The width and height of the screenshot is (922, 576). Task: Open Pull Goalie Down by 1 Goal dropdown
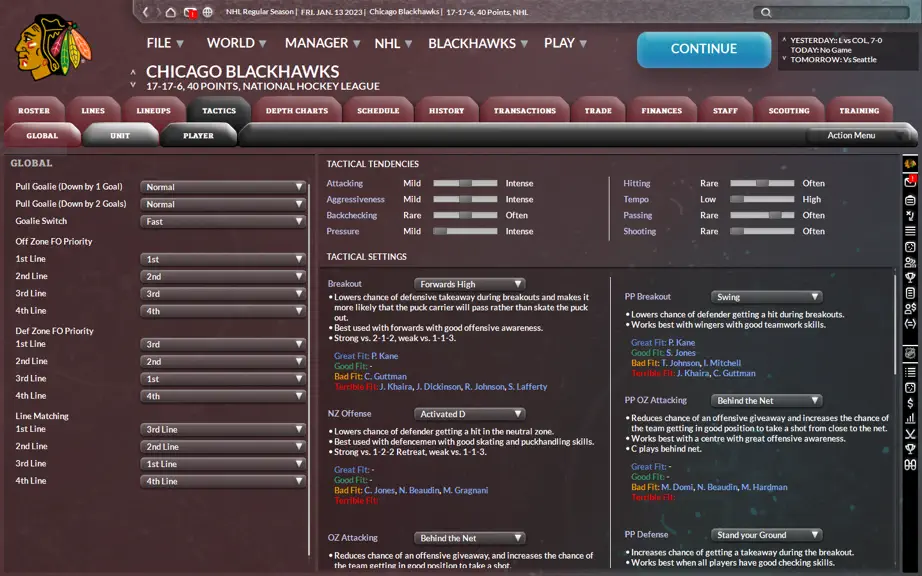click(223, 187)
